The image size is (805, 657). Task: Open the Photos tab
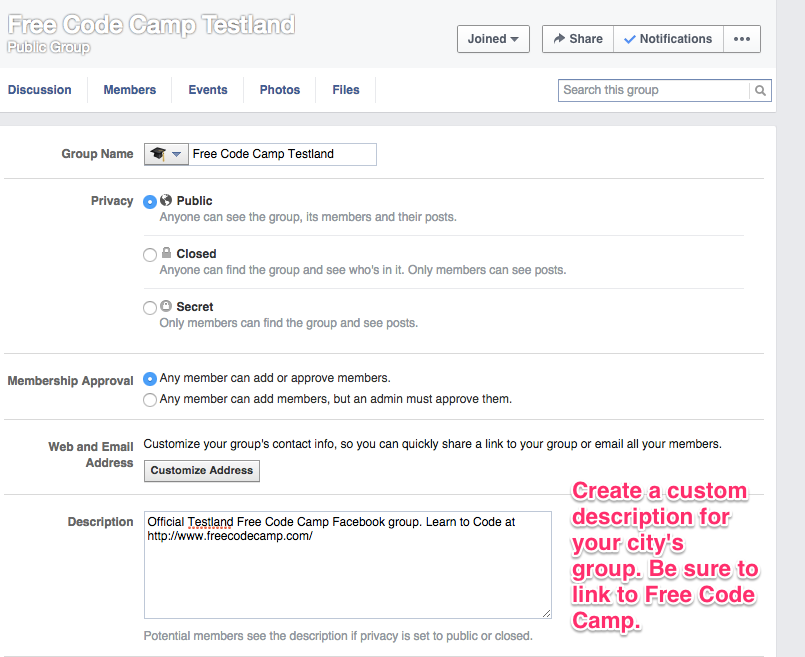point(280,89)
